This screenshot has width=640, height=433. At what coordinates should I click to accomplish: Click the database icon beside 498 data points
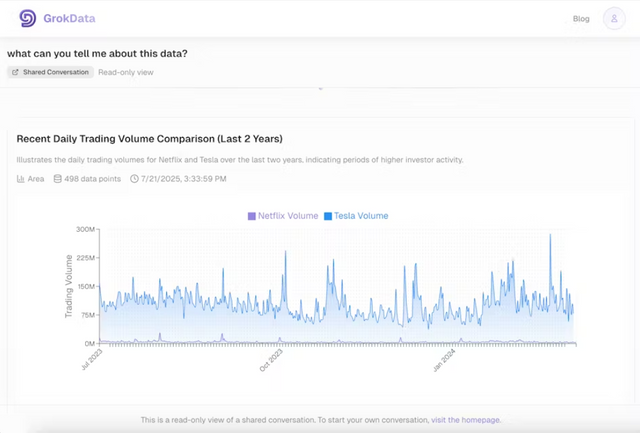(x=58, y=179)
